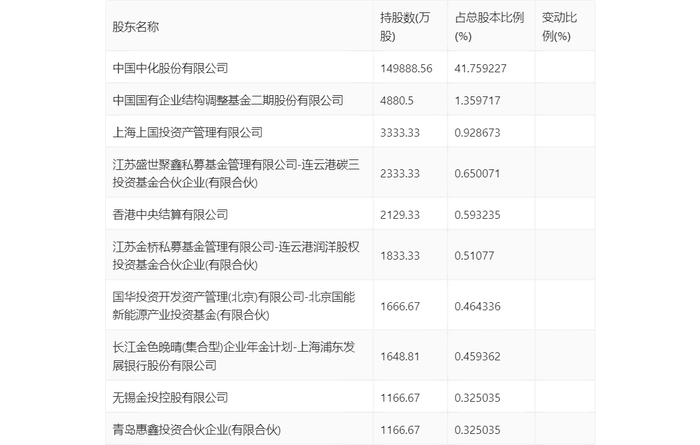This screenshot has height=445, width=700.
Task: Select 中国国有企业结构调整基金二期股份有限公司 row name
Action: point(228,100)
